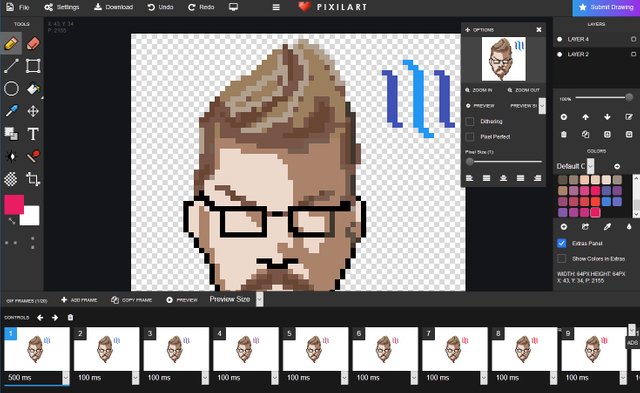The width and height of the screenshot is (640, 393).
Task: Select the lighten/darken tool
Action: [11, 156]
